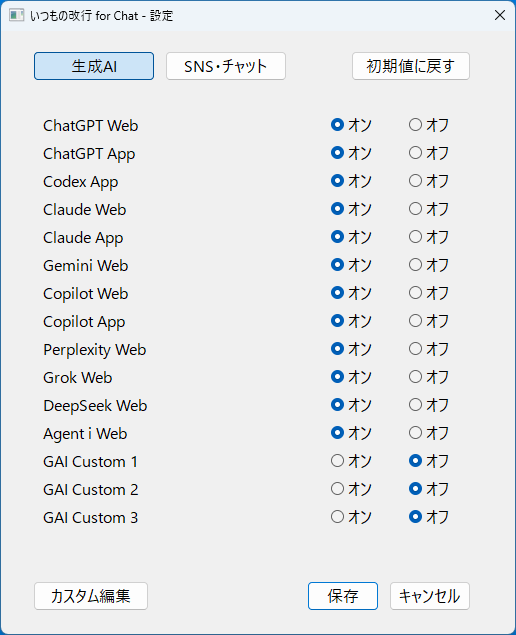The width and height of the screenshot is (516, 635).
Task: Click the DeepSeek Web label
Action: [95, 405]
